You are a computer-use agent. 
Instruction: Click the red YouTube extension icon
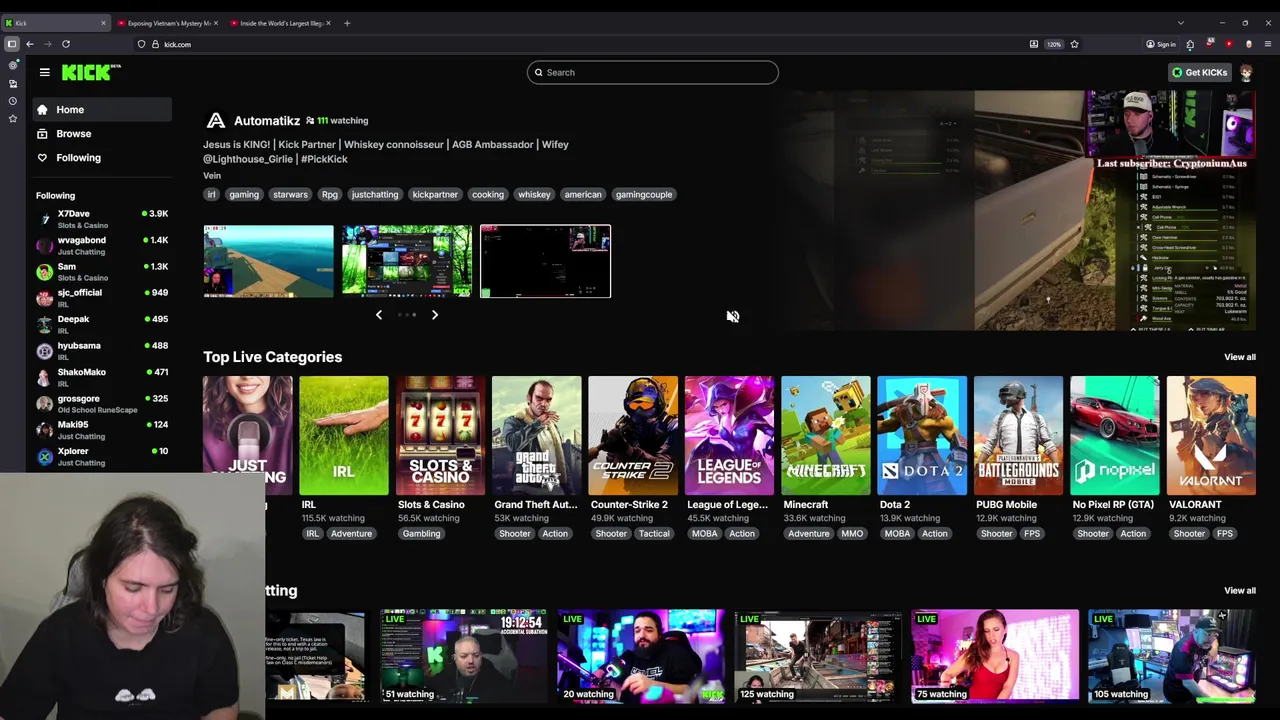tap(1229, 44)
